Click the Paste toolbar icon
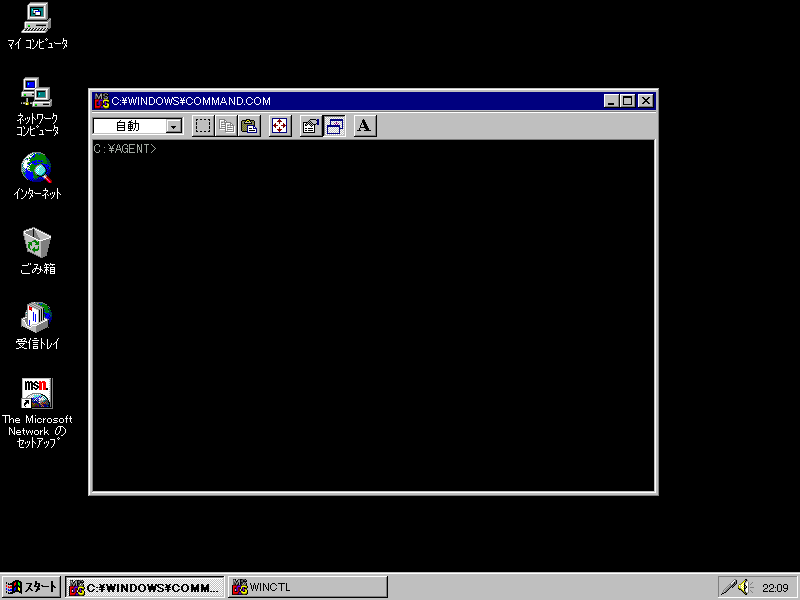The width and height of the screenshot is (800, 600). (x=249, y=126)
